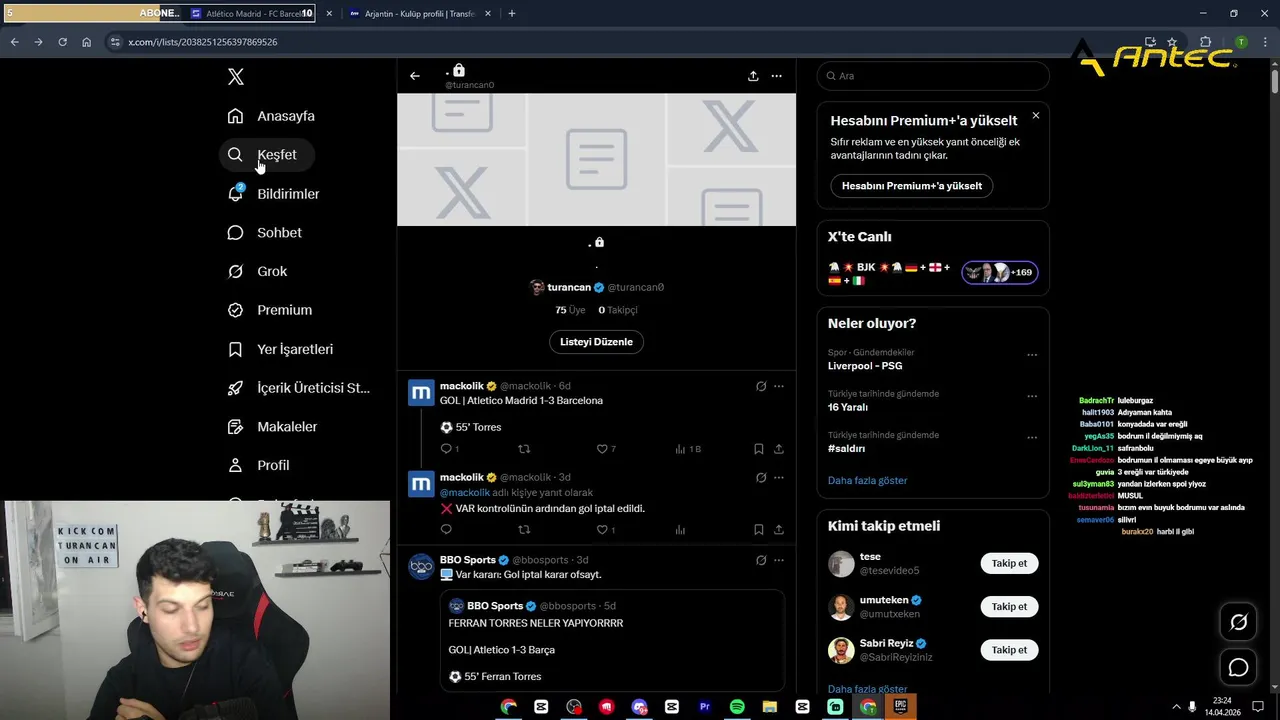The height and width of the screenshot is (720, 1280).
Task: Click Daha fazla göster under Neler oluyor
Action: [867, 481]
